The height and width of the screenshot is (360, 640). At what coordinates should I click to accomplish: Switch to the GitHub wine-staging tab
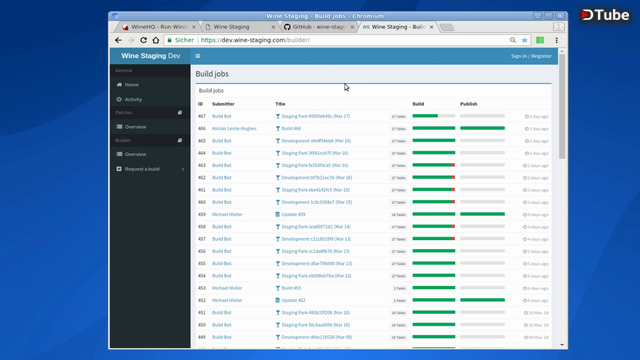[x=319, y=27]
